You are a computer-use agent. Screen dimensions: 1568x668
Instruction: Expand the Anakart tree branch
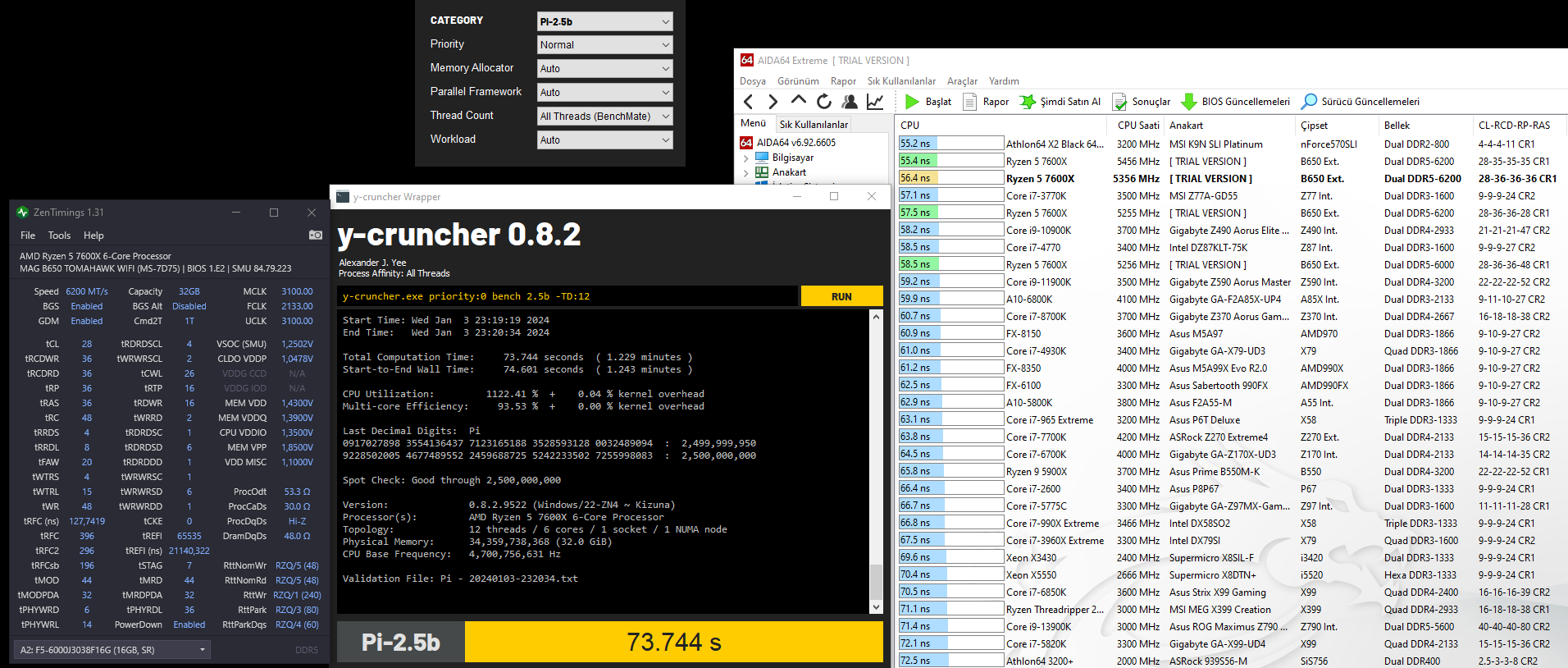746,173
